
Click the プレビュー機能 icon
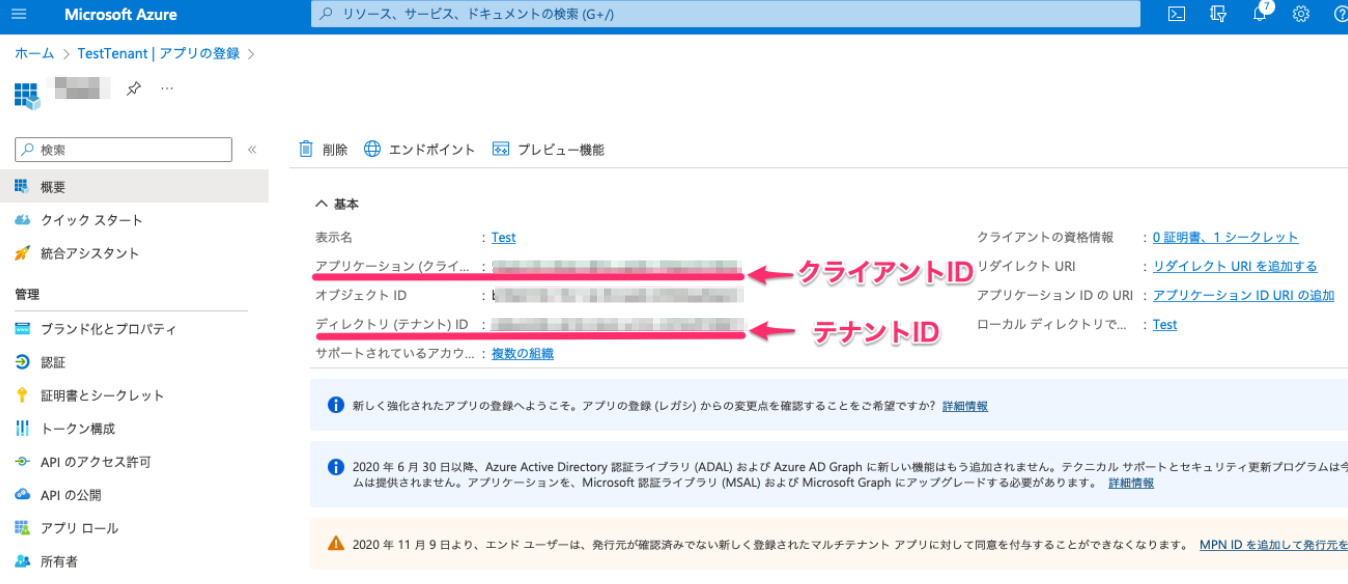(x=501, y=149)
